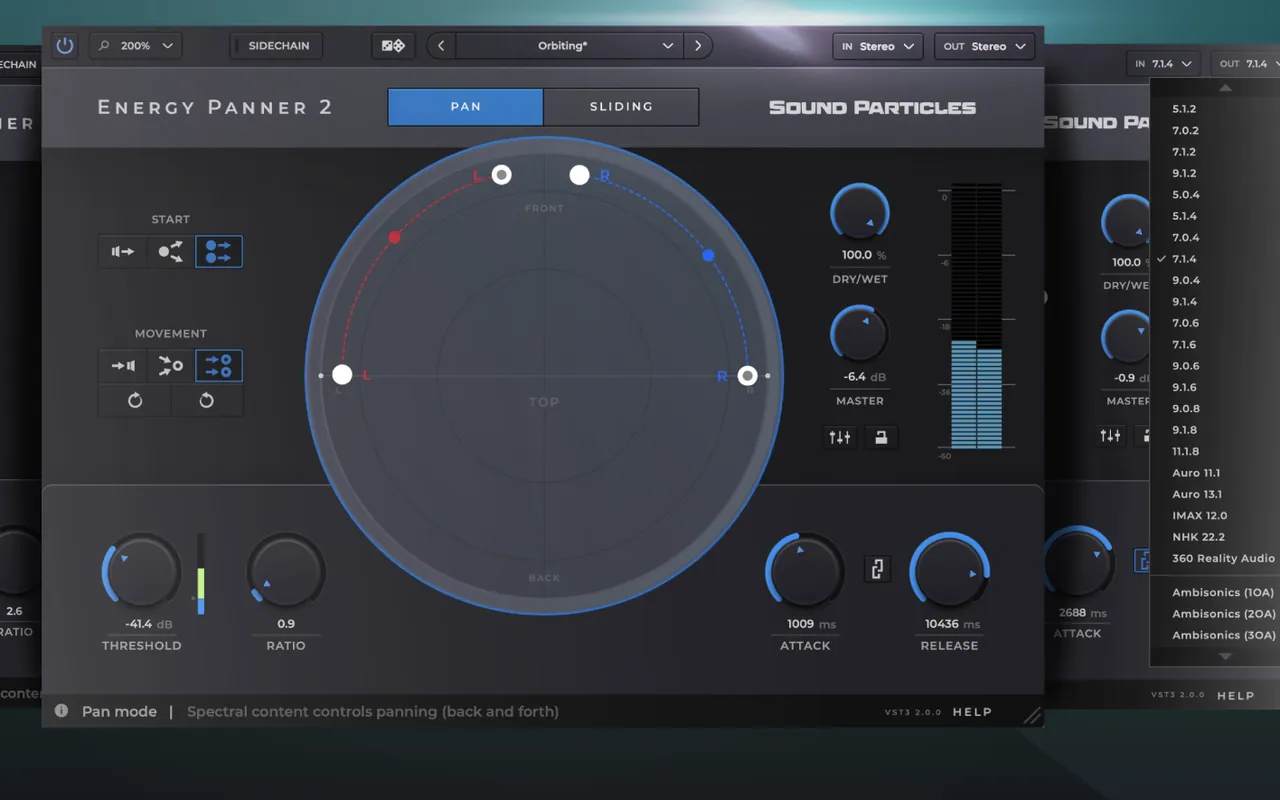This screenshot has height=800, width=1280.
Task: Click the Attack 1009 ms value
Action: pos(811,624)
